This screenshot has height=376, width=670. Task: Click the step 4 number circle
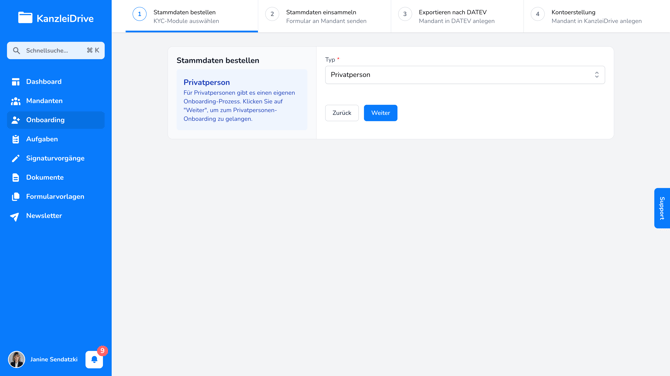(538, 14)
